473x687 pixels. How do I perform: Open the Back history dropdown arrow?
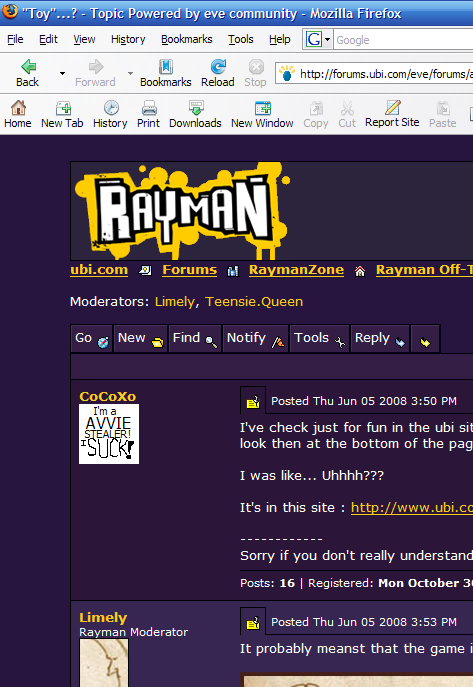click(x=62, y=73)
